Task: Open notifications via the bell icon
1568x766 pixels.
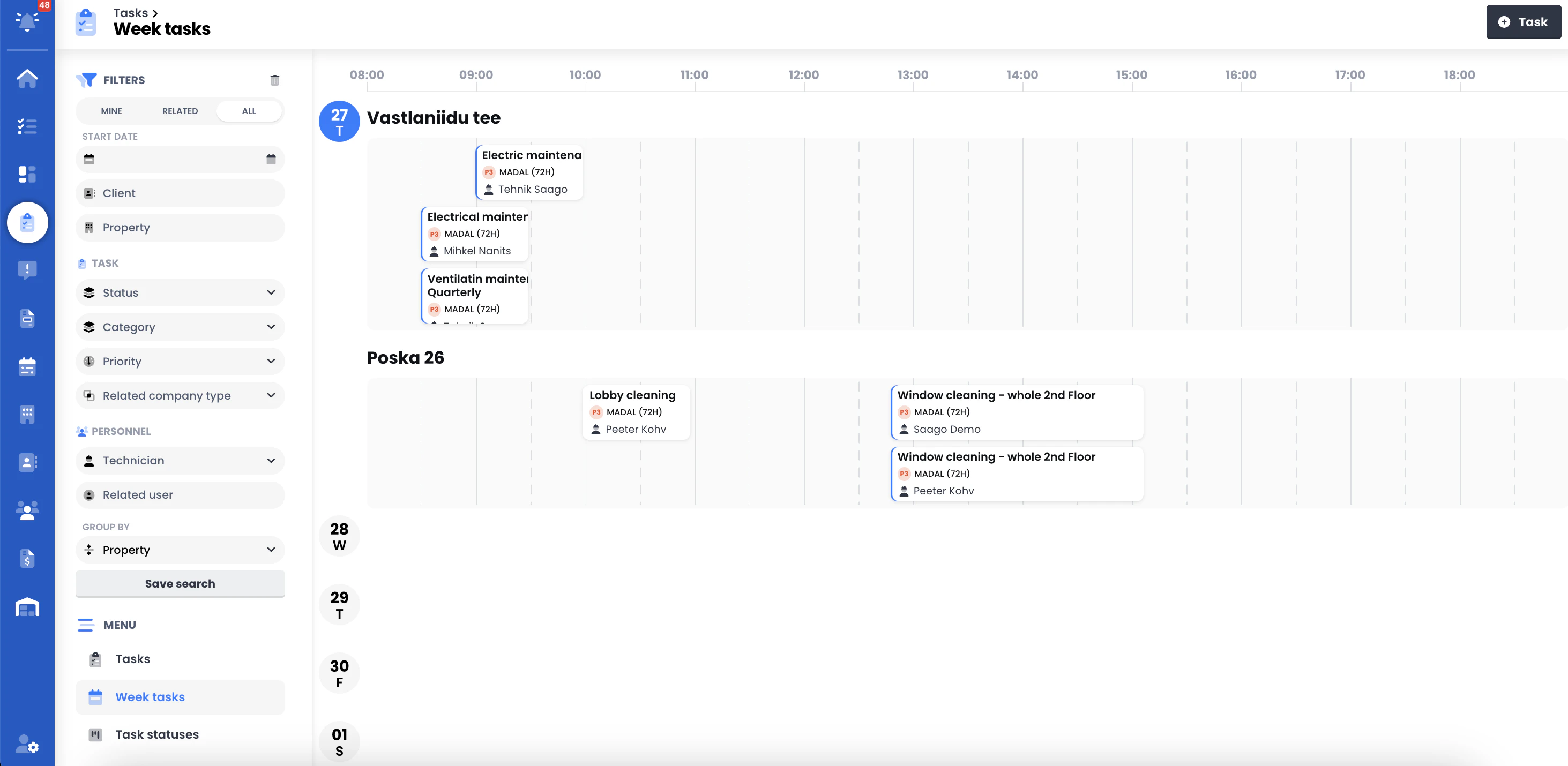Action: click(x=27, y=22)
